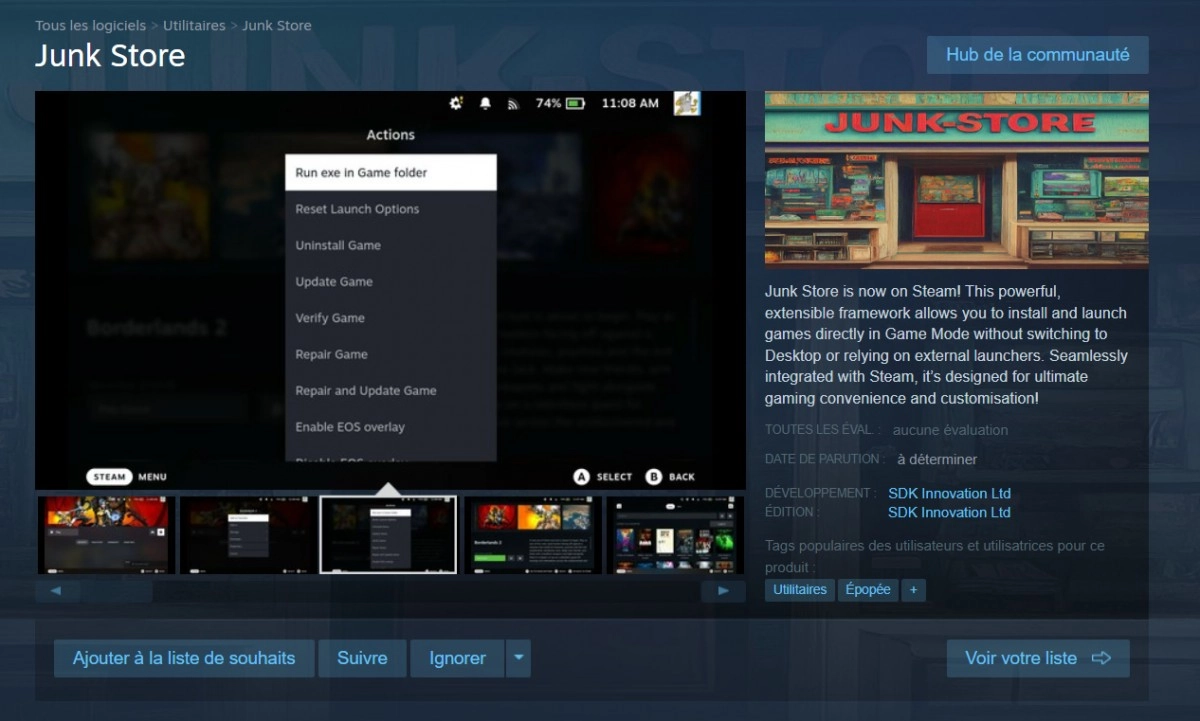Select Repair and Update Game
This screenshot has height=721, width=1200.
coord(391,390)
